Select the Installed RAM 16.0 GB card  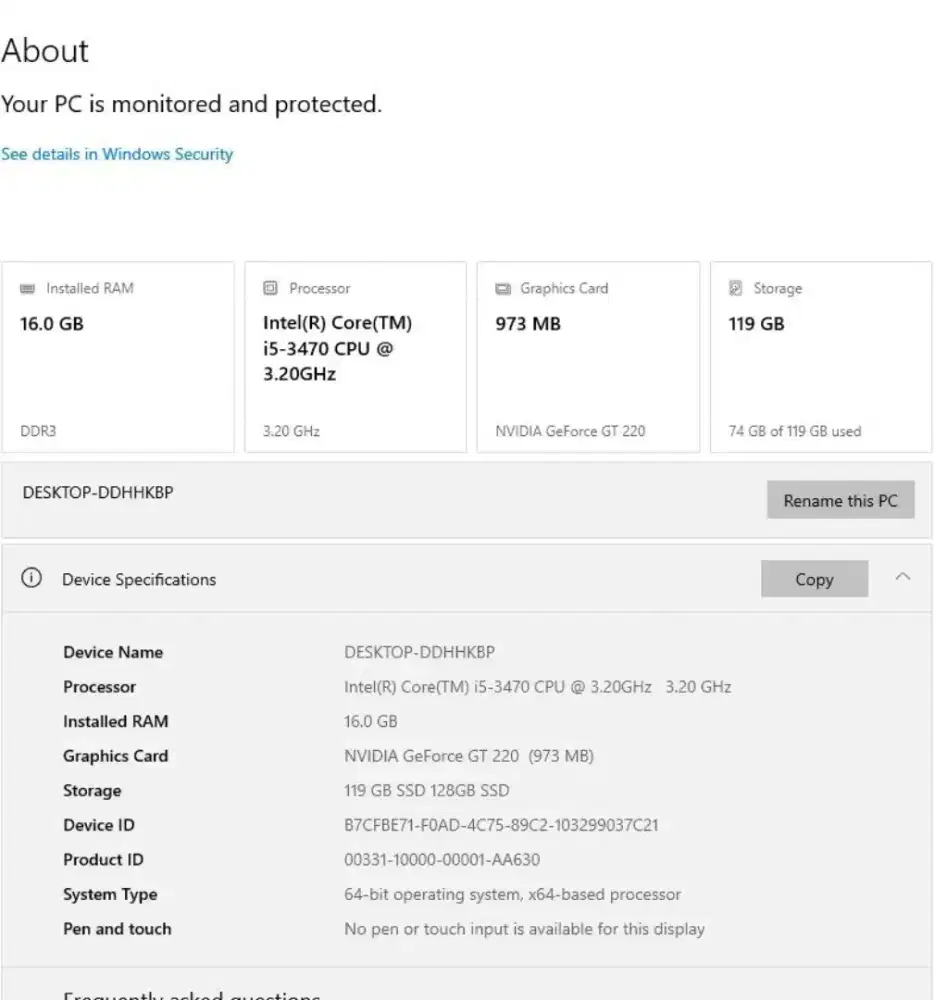pyautogui.click(x=118, y=357)
